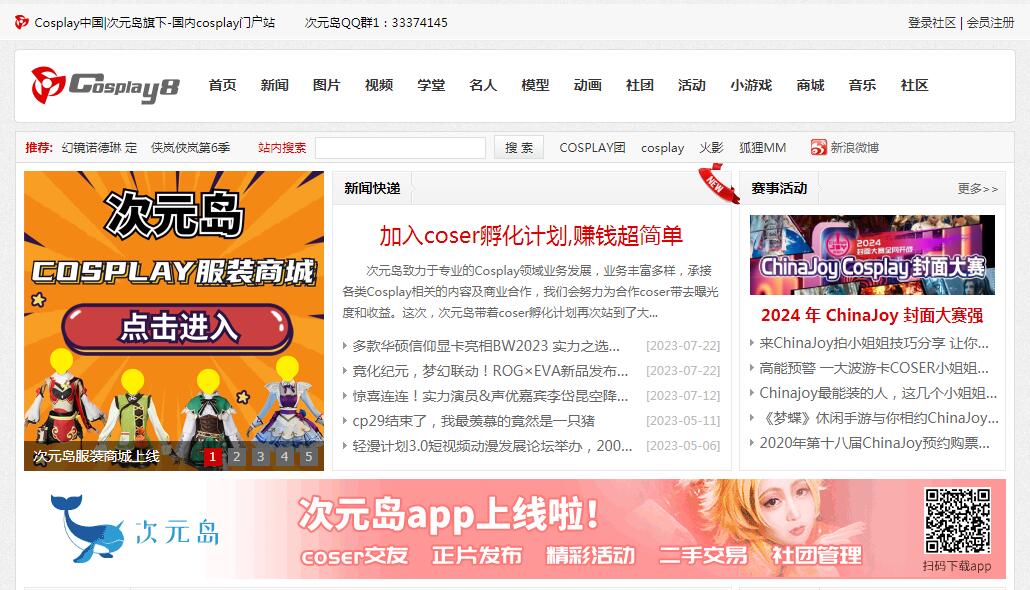Viewport: 1030px width, 590px height.
Task: Click 点击进入 on the store banner
Action: click(177, 328)
